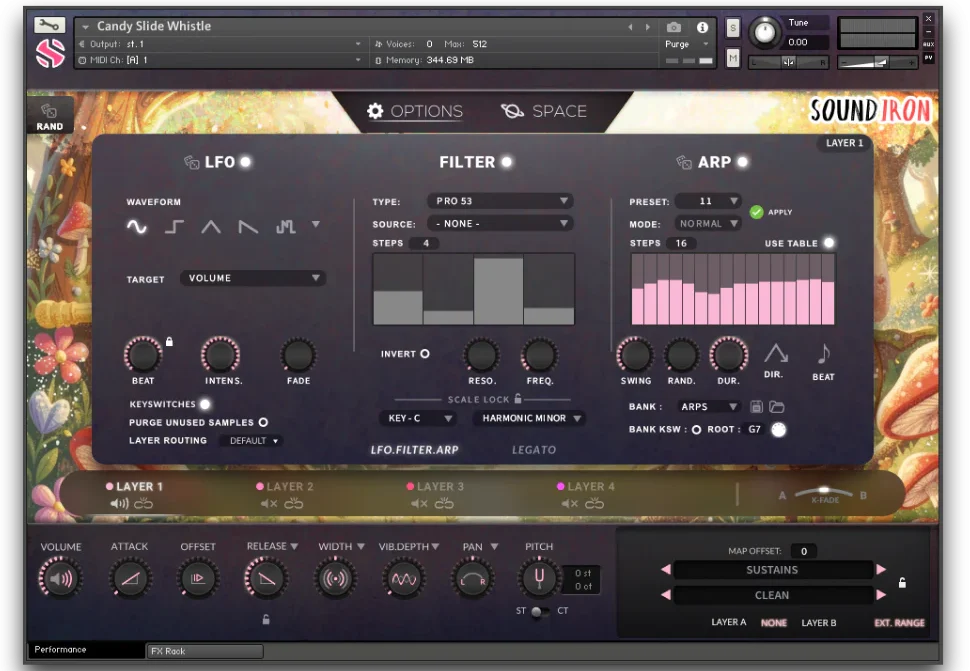Click the RAND dice icon

[49, 112]
